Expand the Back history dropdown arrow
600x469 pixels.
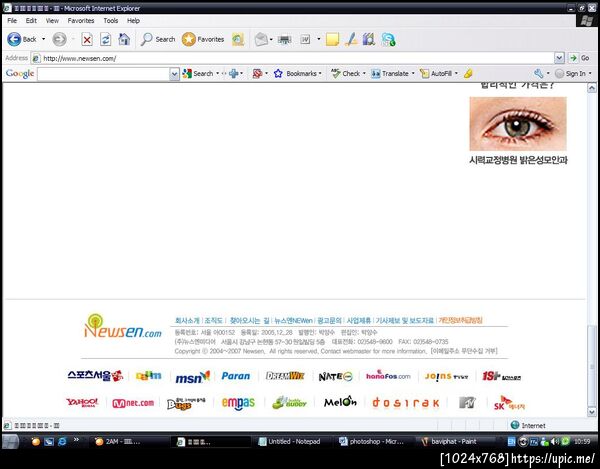(x=43, y=39)
